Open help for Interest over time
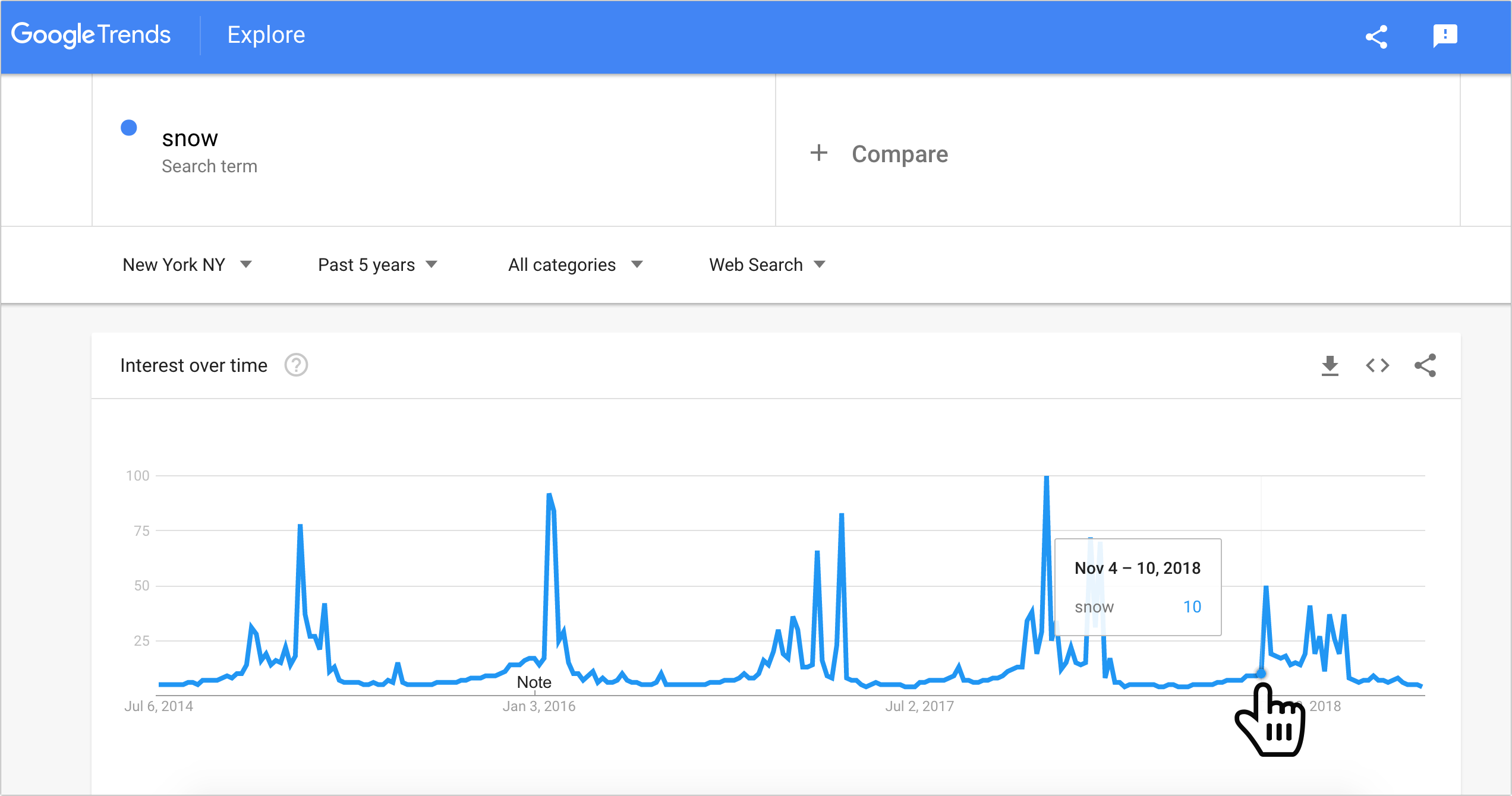Screen dimensions: 1512x796 click(x=296, y=365)
